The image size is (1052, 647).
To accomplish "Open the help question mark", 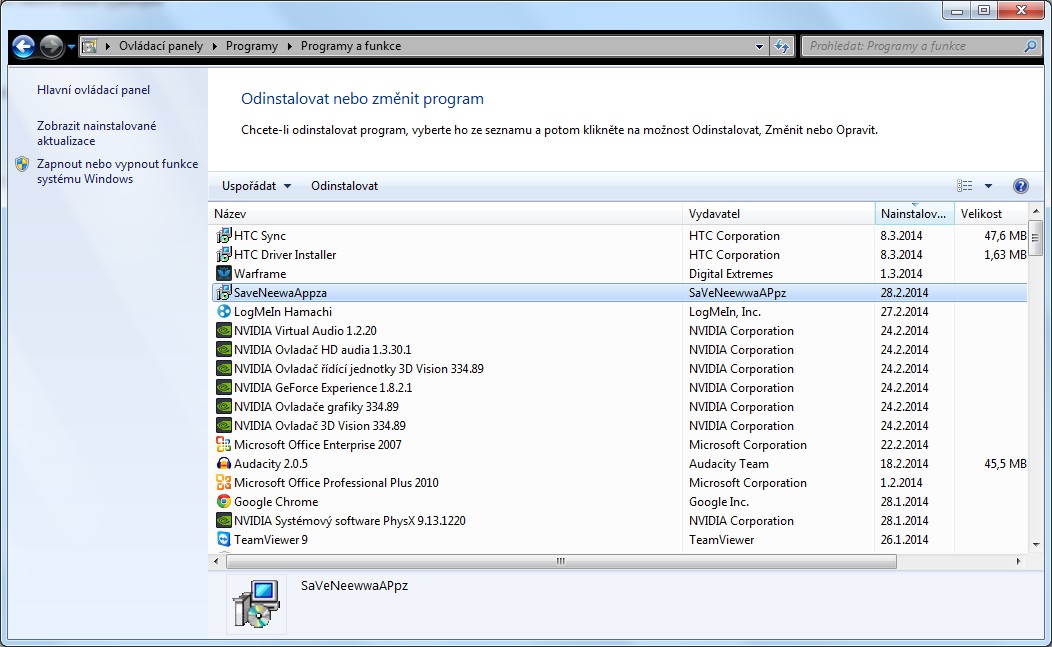I will 1020,186.
